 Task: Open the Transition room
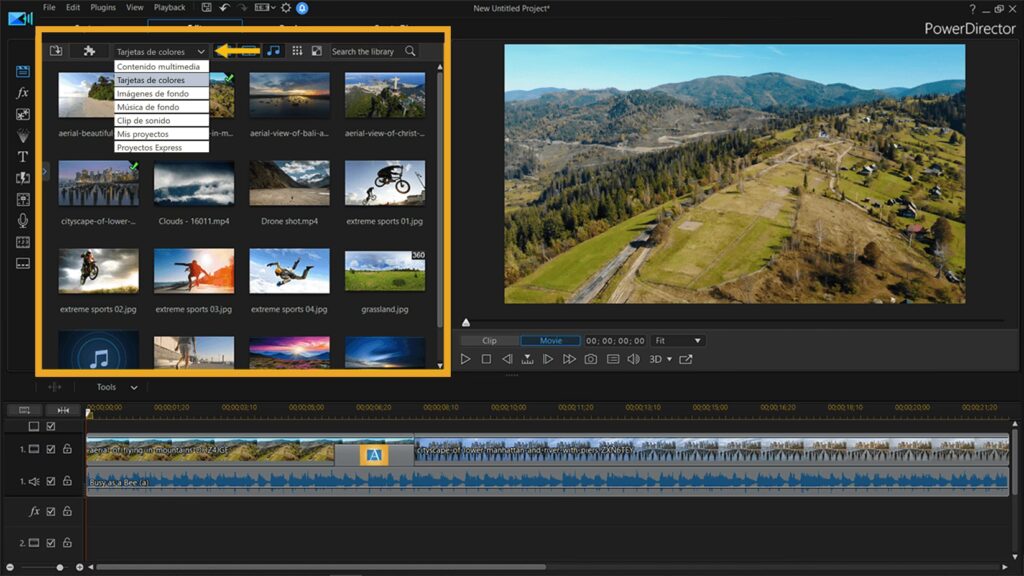click(x=22, y=178)
